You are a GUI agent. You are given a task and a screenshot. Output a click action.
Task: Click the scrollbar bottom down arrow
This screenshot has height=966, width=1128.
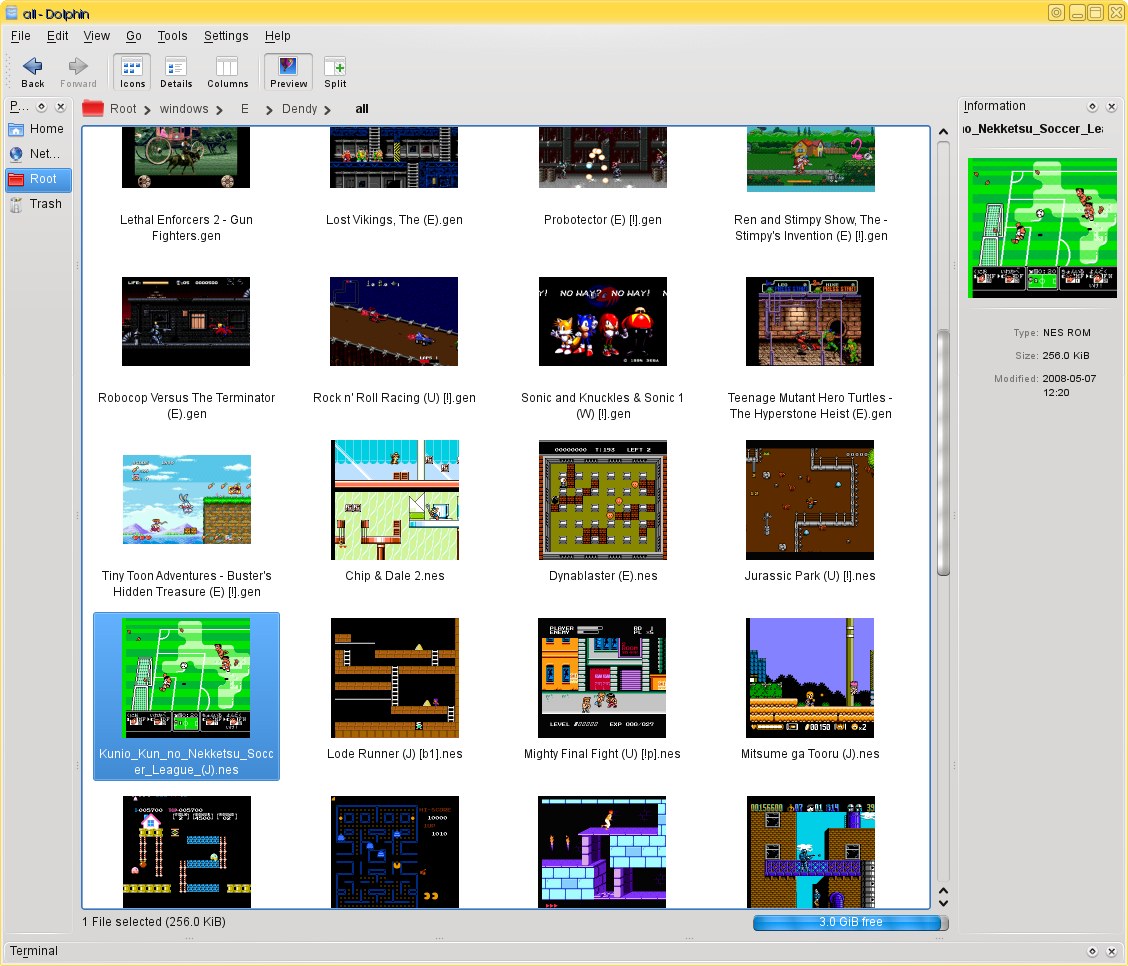tap(943, 903)
